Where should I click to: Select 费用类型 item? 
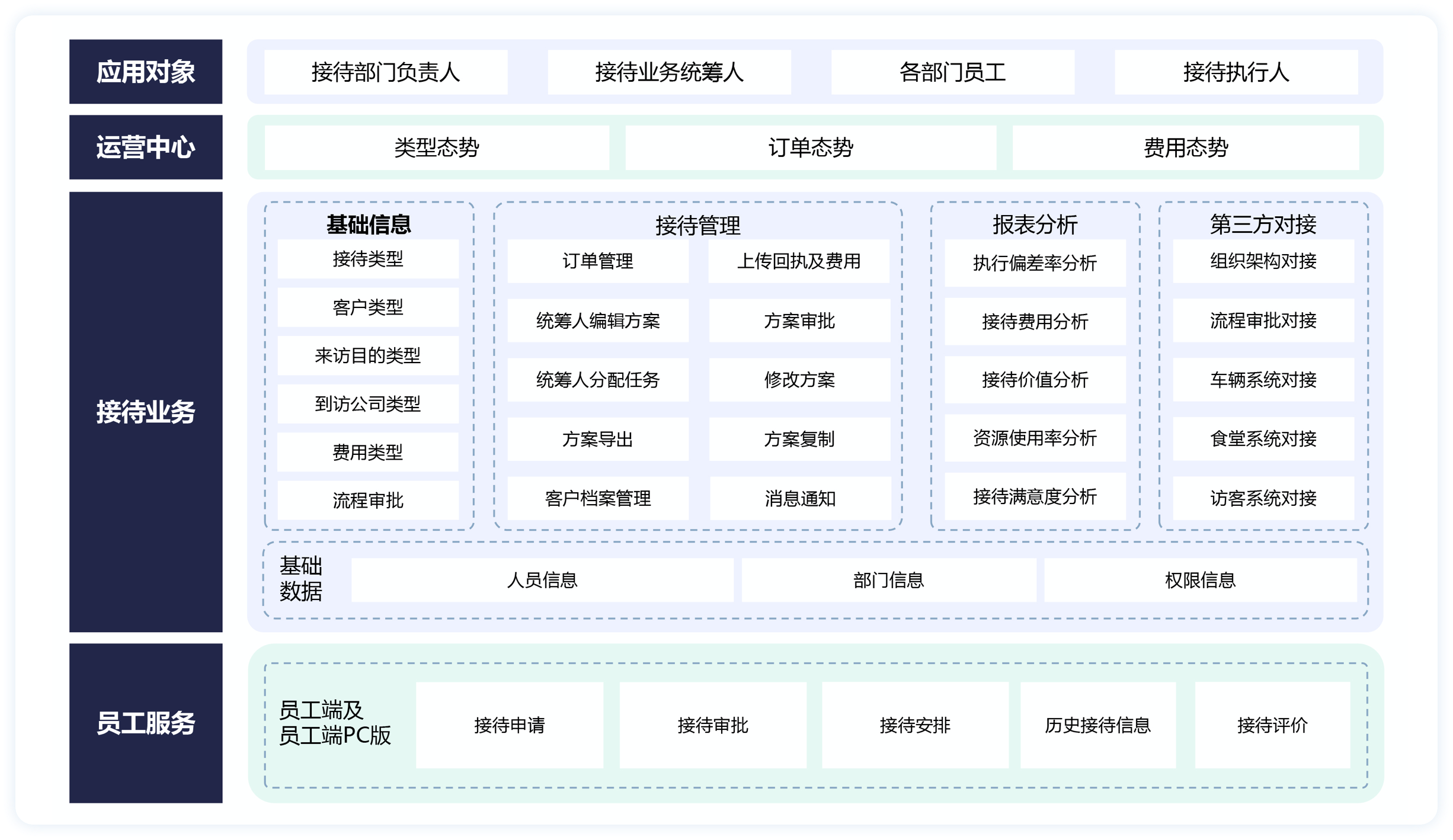point(368,453)
